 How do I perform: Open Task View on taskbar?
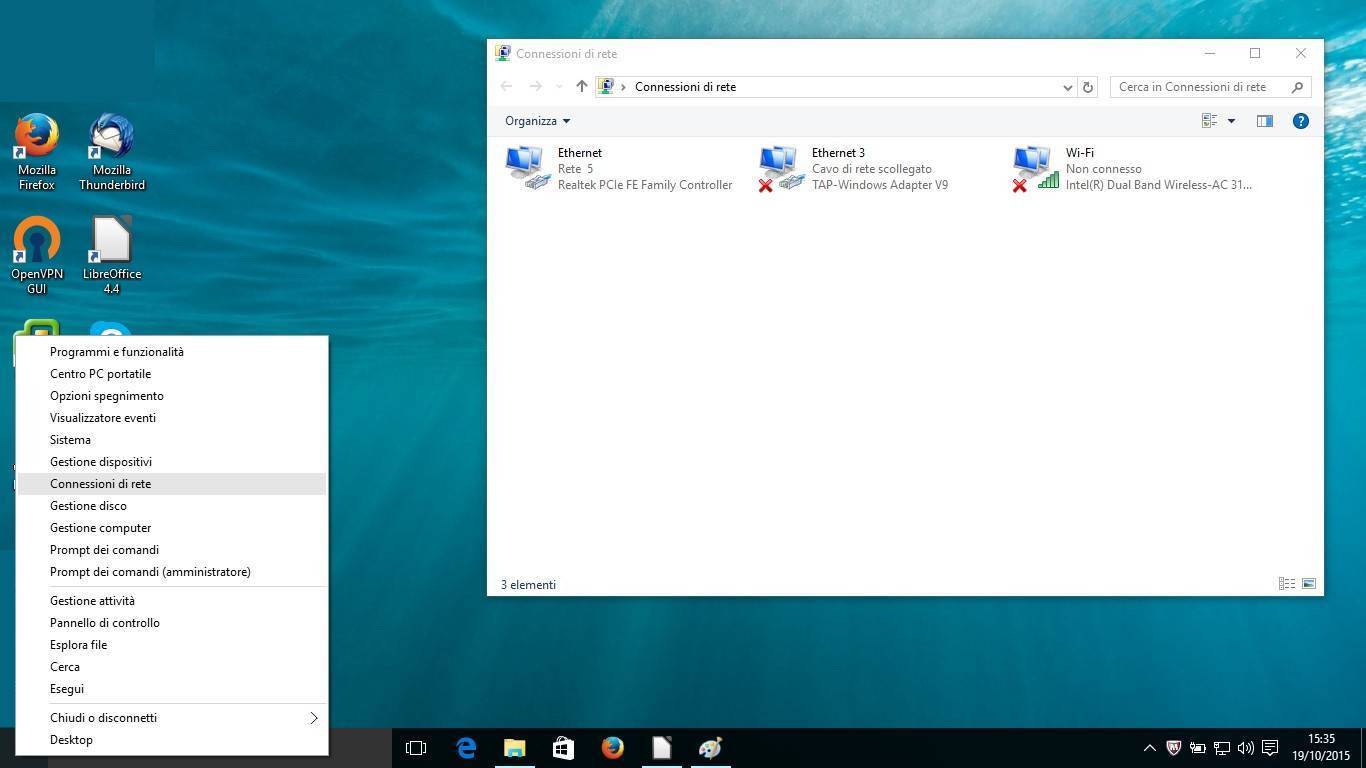tap(416, 748)
